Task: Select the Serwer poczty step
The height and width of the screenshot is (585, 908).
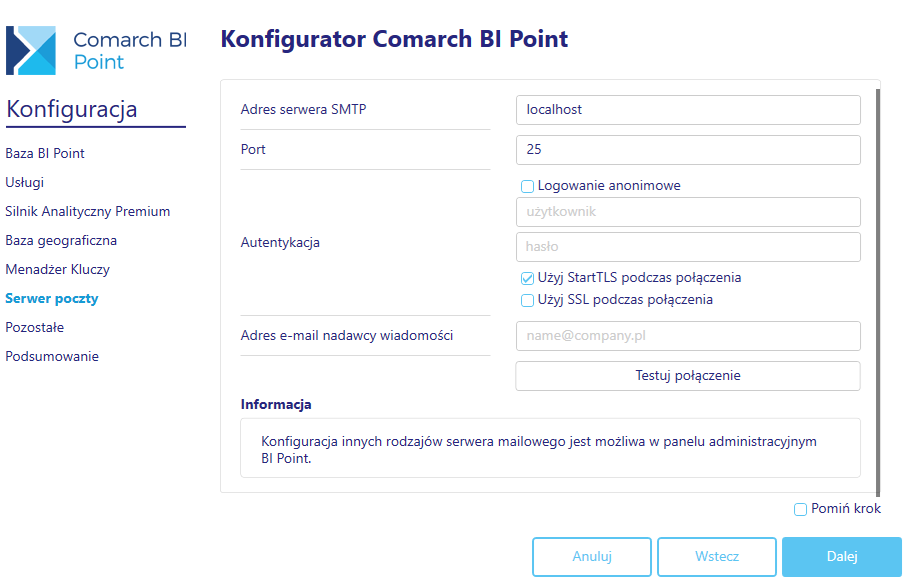Action: pos(52,298)
